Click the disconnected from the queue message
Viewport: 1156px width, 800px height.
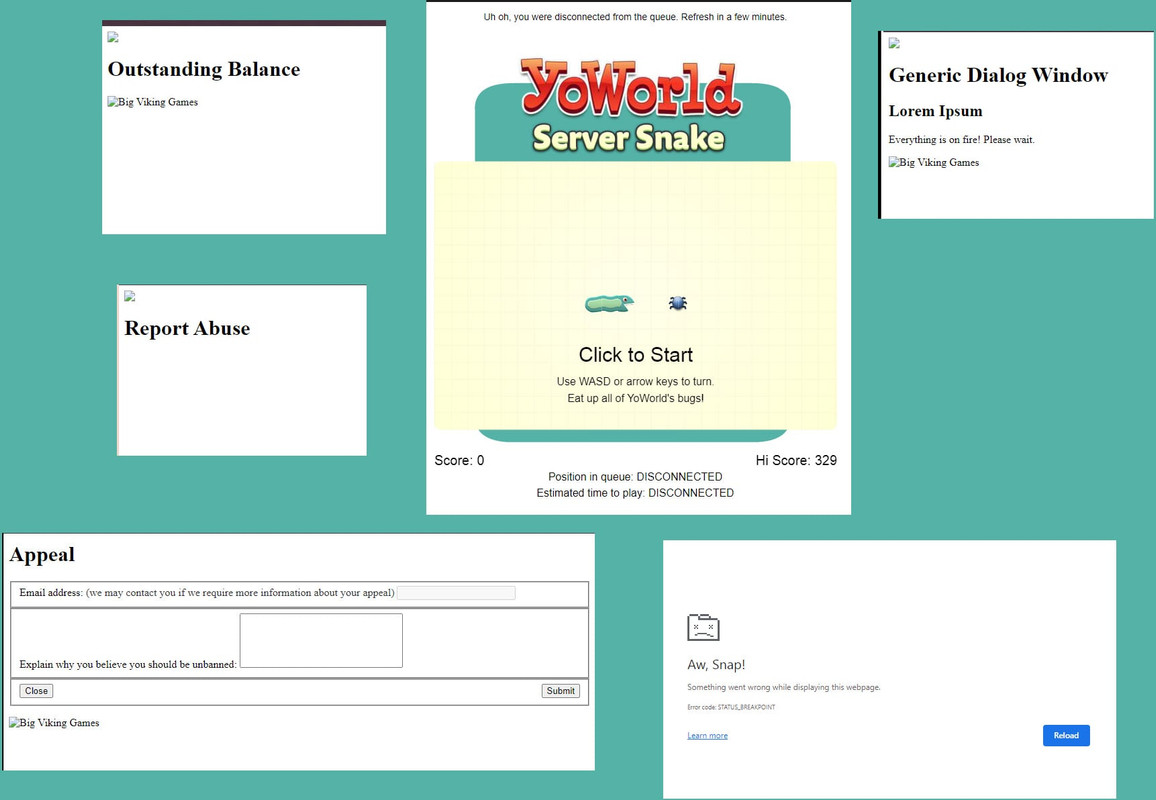pyautogui.click(x=636, y=16)
